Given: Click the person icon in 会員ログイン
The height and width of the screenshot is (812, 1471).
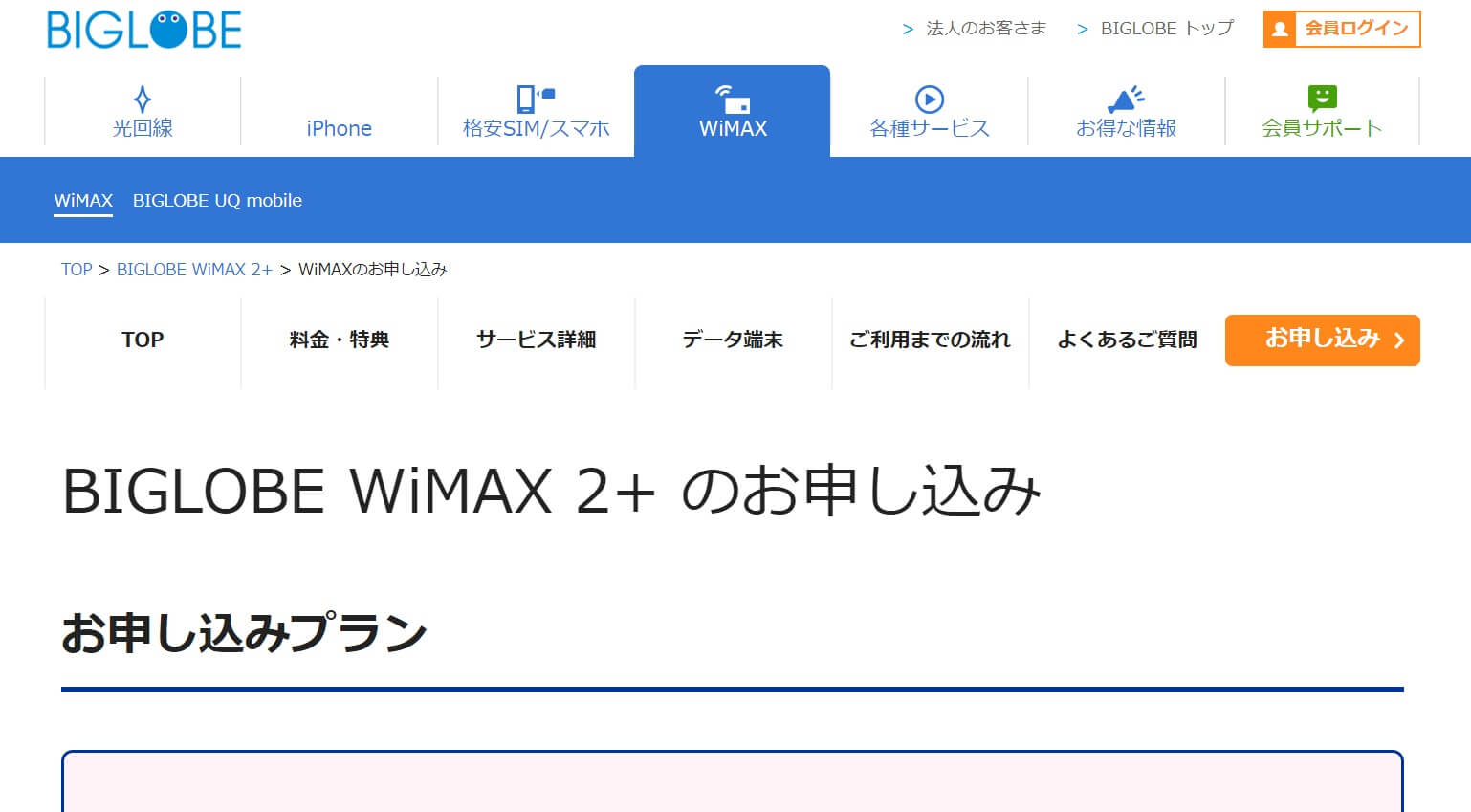Looking at the screenshot, I should click(x=1280, y=30).
